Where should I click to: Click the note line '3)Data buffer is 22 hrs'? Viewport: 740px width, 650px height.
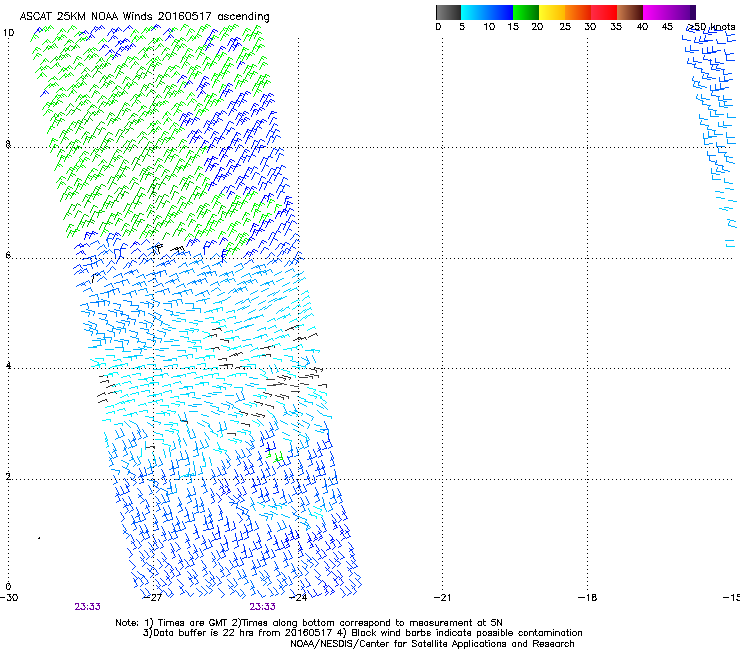[362, 633]
